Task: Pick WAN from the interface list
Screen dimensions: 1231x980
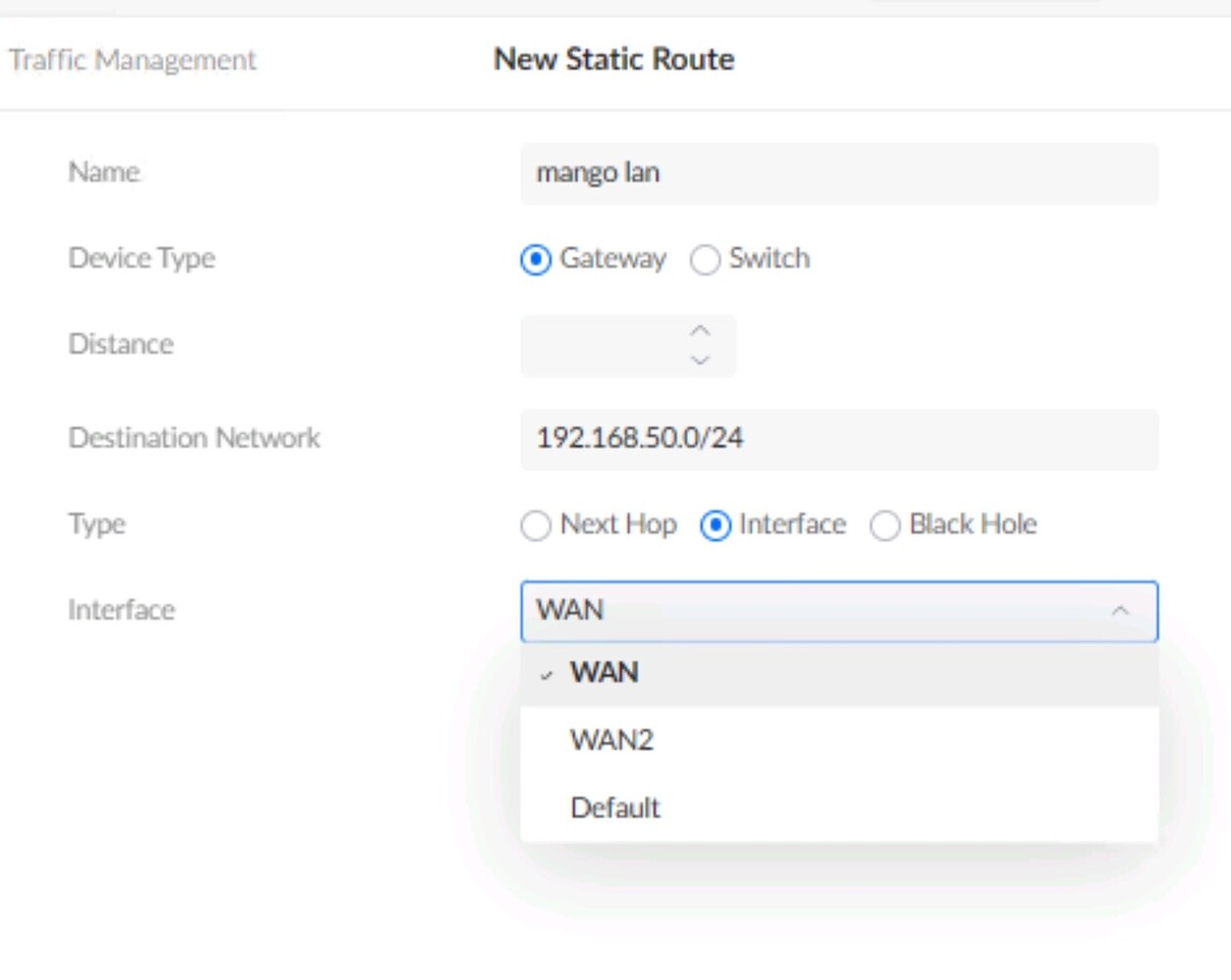Action: [x=605, y=673]
